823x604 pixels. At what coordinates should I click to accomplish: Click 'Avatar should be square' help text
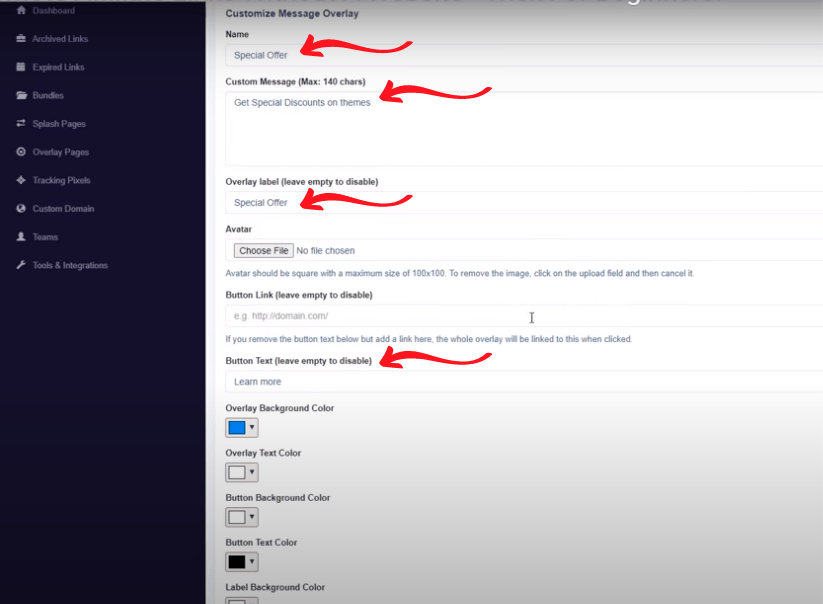tap(460, 273)
